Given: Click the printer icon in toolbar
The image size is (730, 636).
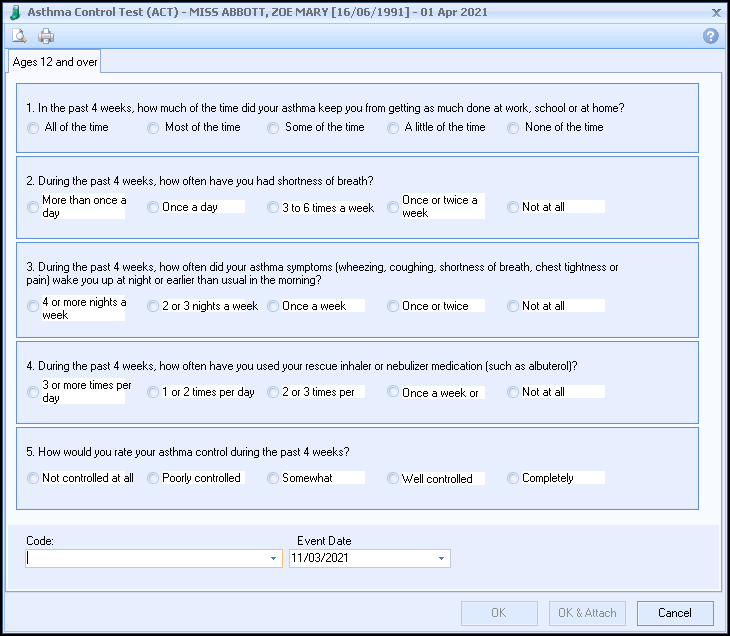Looking at the screenshot, I should (x=46, y=36).
